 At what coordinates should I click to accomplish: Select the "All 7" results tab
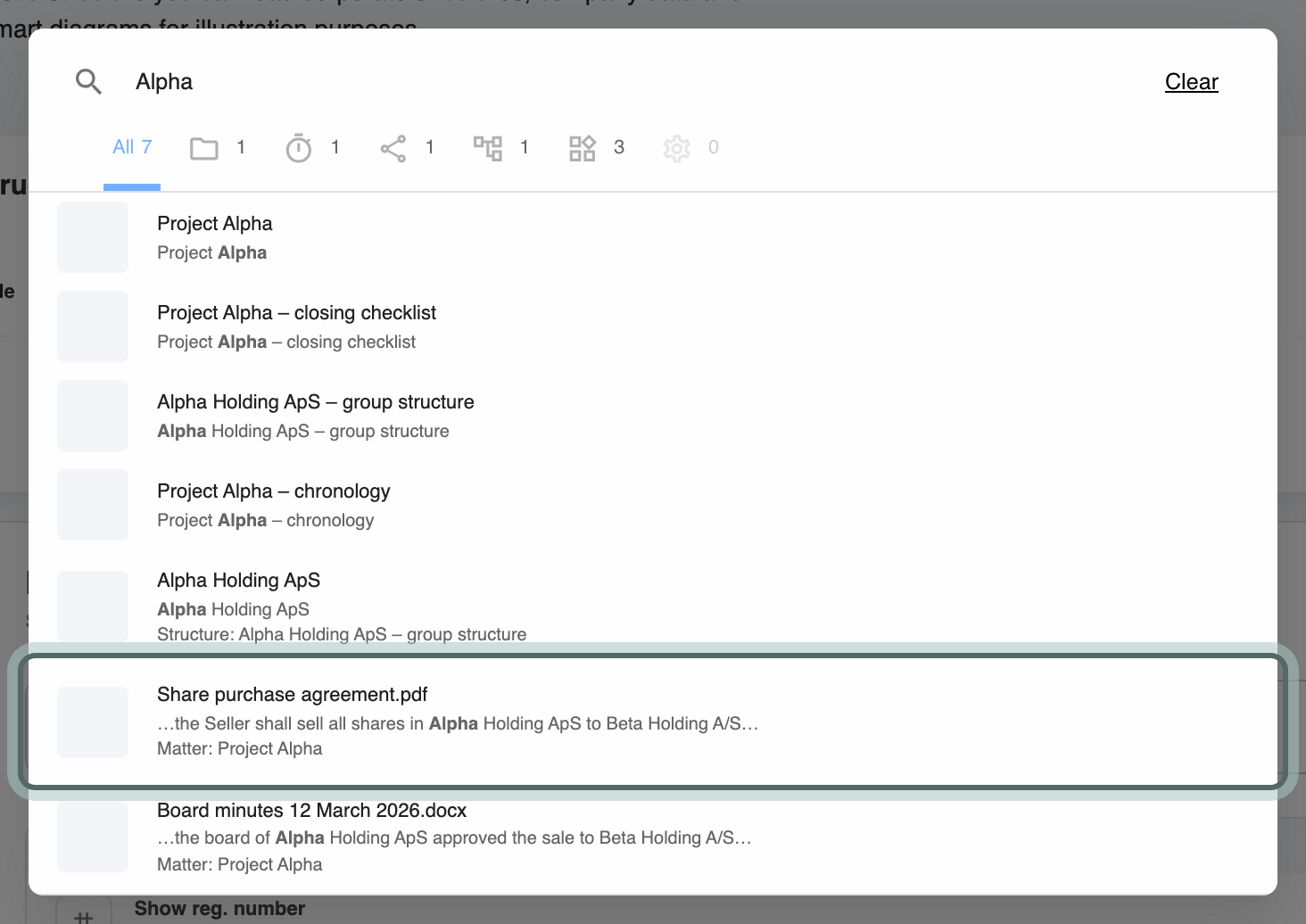coord(132,147)
